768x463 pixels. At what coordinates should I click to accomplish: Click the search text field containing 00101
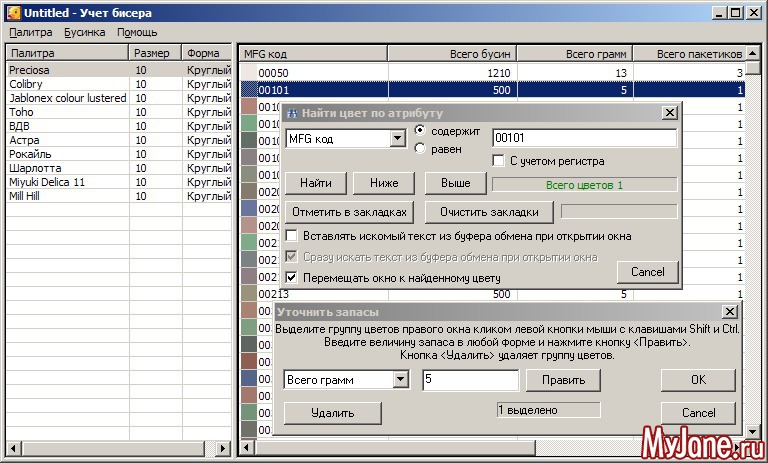[x=584, y=139]
